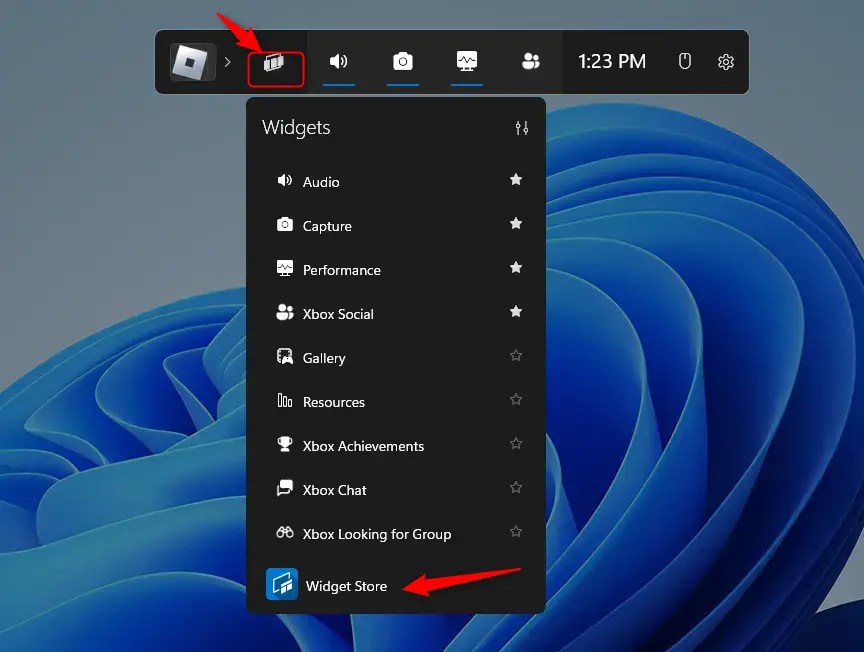
Task: Expand the chevron next to Roblox icon
Action: (228, 62)
